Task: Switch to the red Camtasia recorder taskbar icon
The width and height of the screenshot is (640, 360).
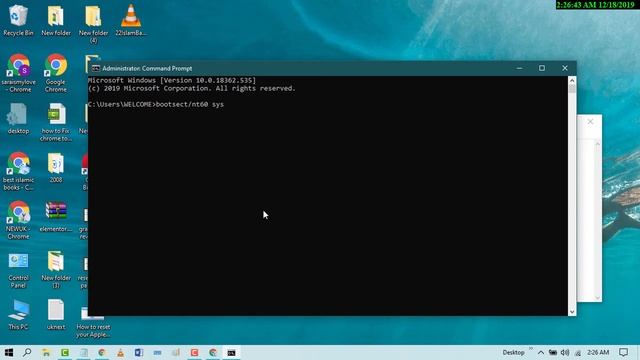Action: (x=194, y=352)
